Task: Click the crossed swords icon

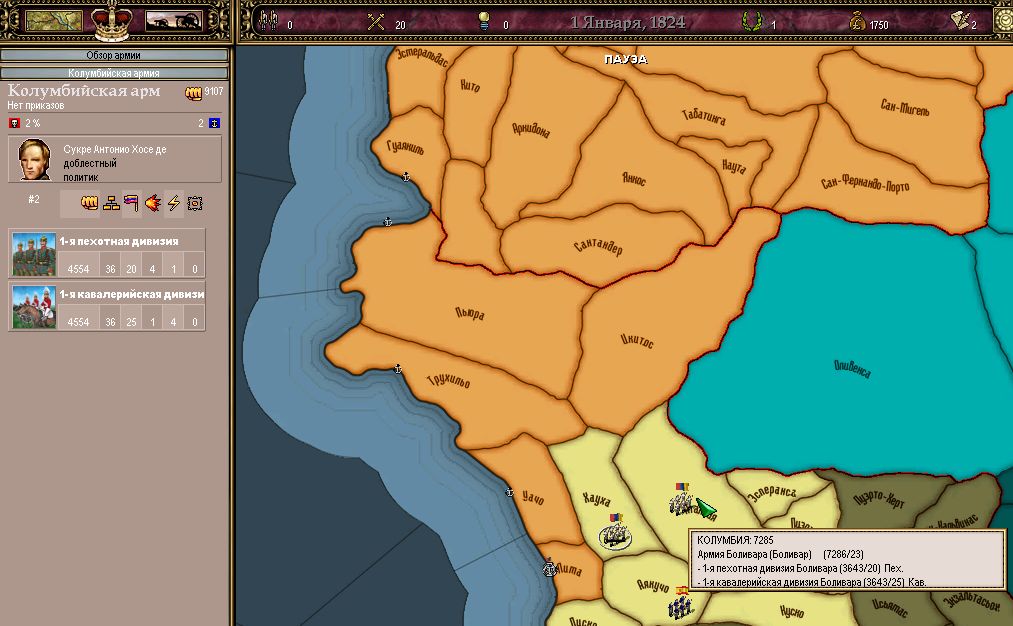Action: (x=376, y=23)
